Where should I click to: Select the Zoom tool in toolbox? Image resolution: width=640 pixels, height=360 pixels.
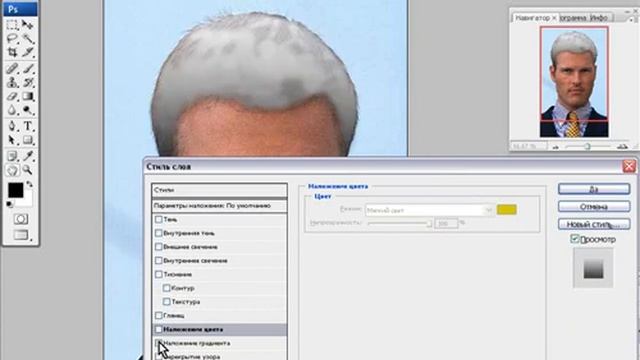click(x=27, y=170)
